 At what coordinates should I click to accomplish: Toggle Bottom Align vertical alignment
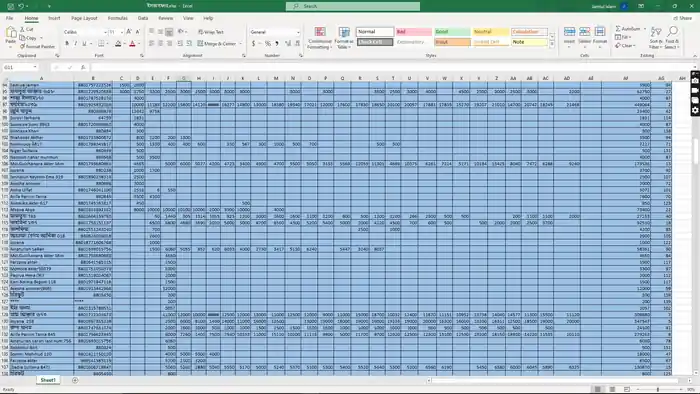[x=169, y=32]
